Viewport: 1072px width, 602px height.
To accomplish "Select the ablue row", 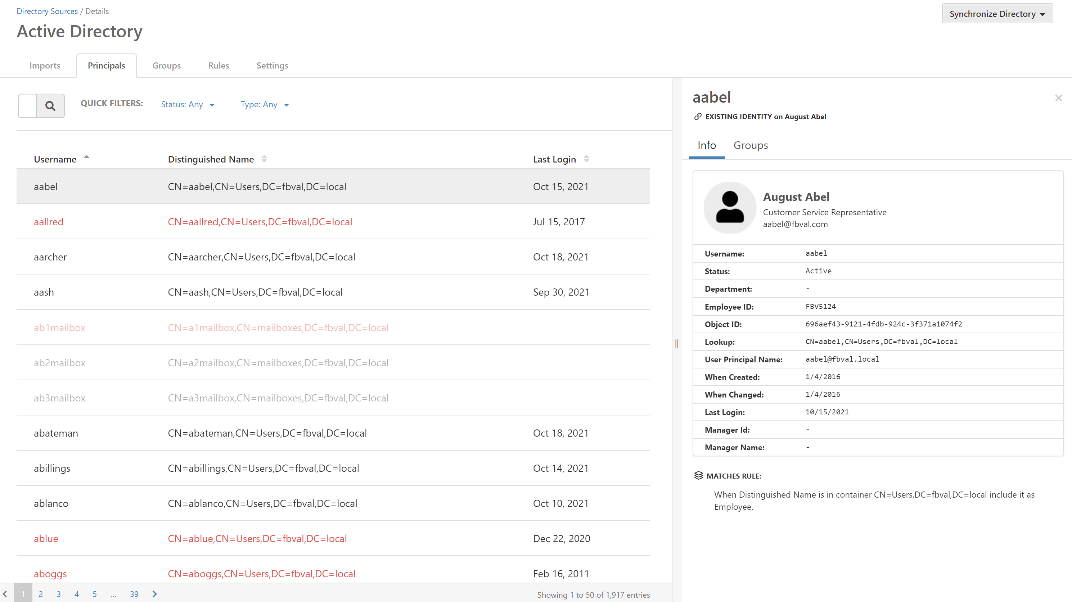I will tap(333, 538).
